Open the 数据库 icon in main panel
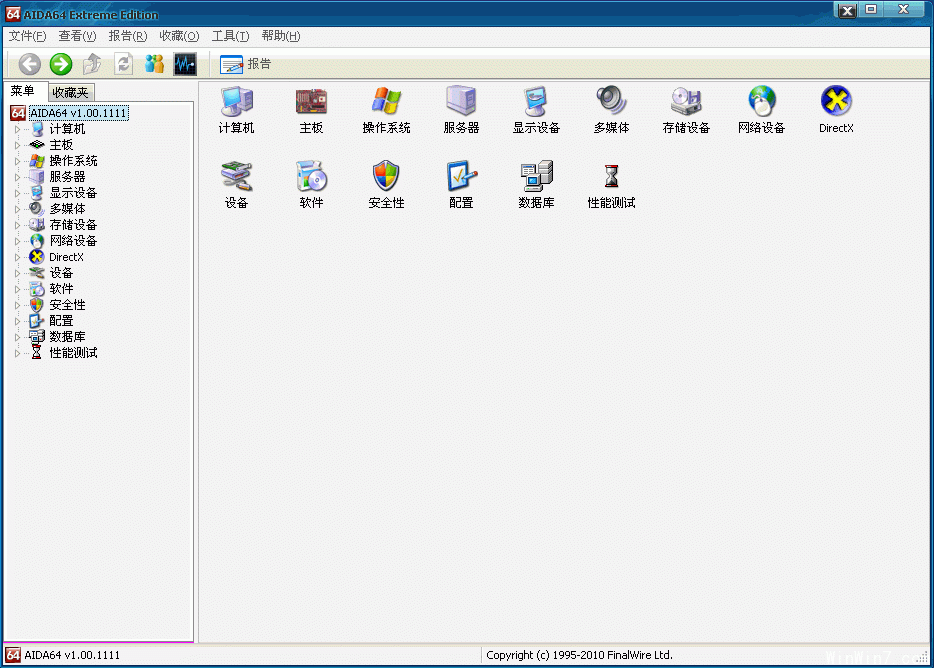This screenshot has width=934, height=668. (x=536, y=177)
